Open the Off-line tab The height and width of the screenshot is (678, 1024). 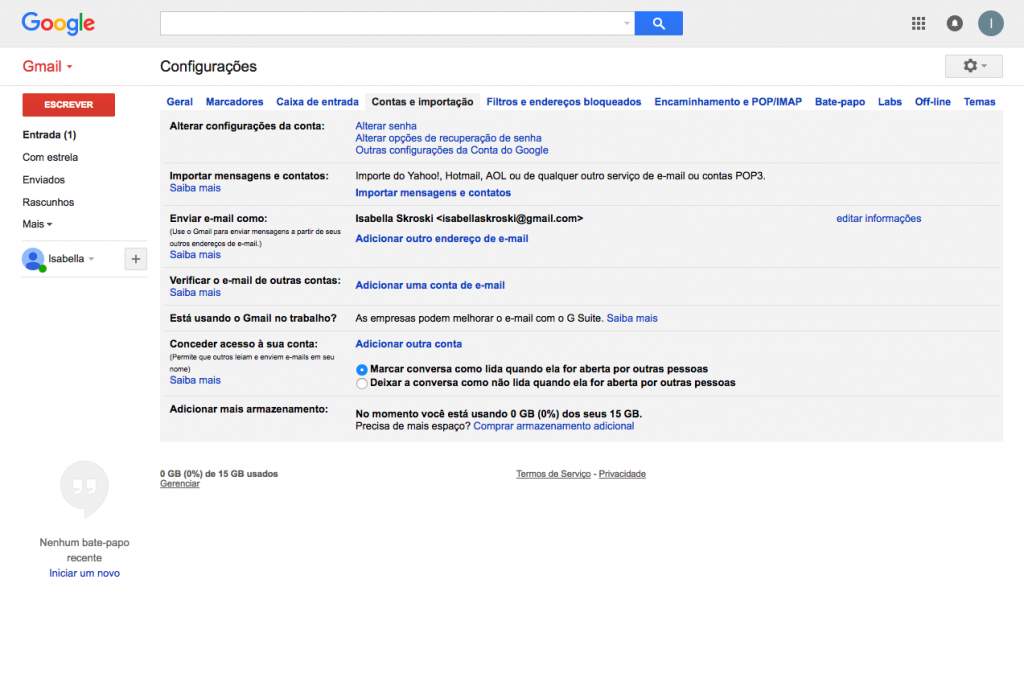[933, 102]
